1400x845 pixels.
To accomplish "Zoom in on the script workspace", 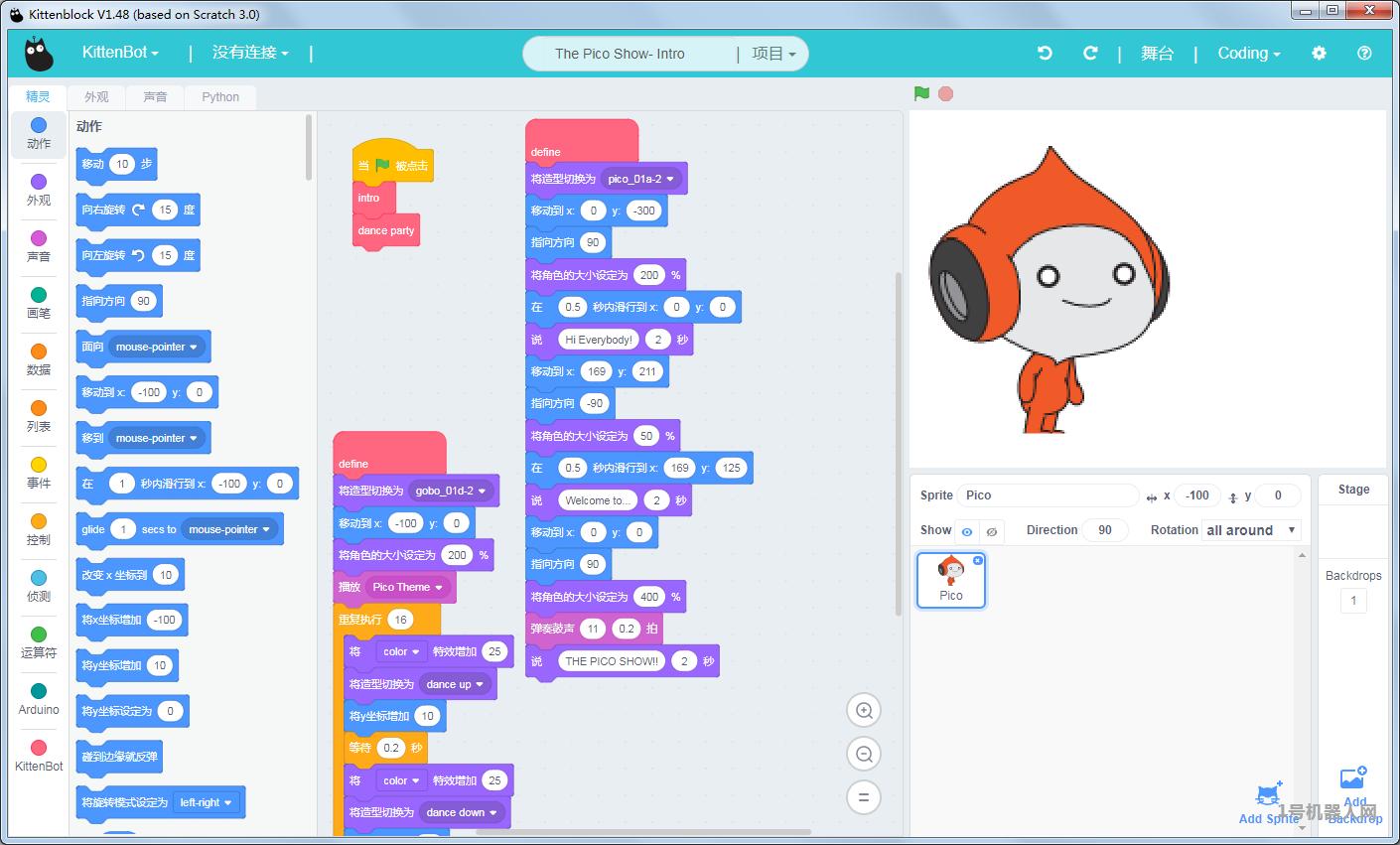I will [x=864, y=710].
